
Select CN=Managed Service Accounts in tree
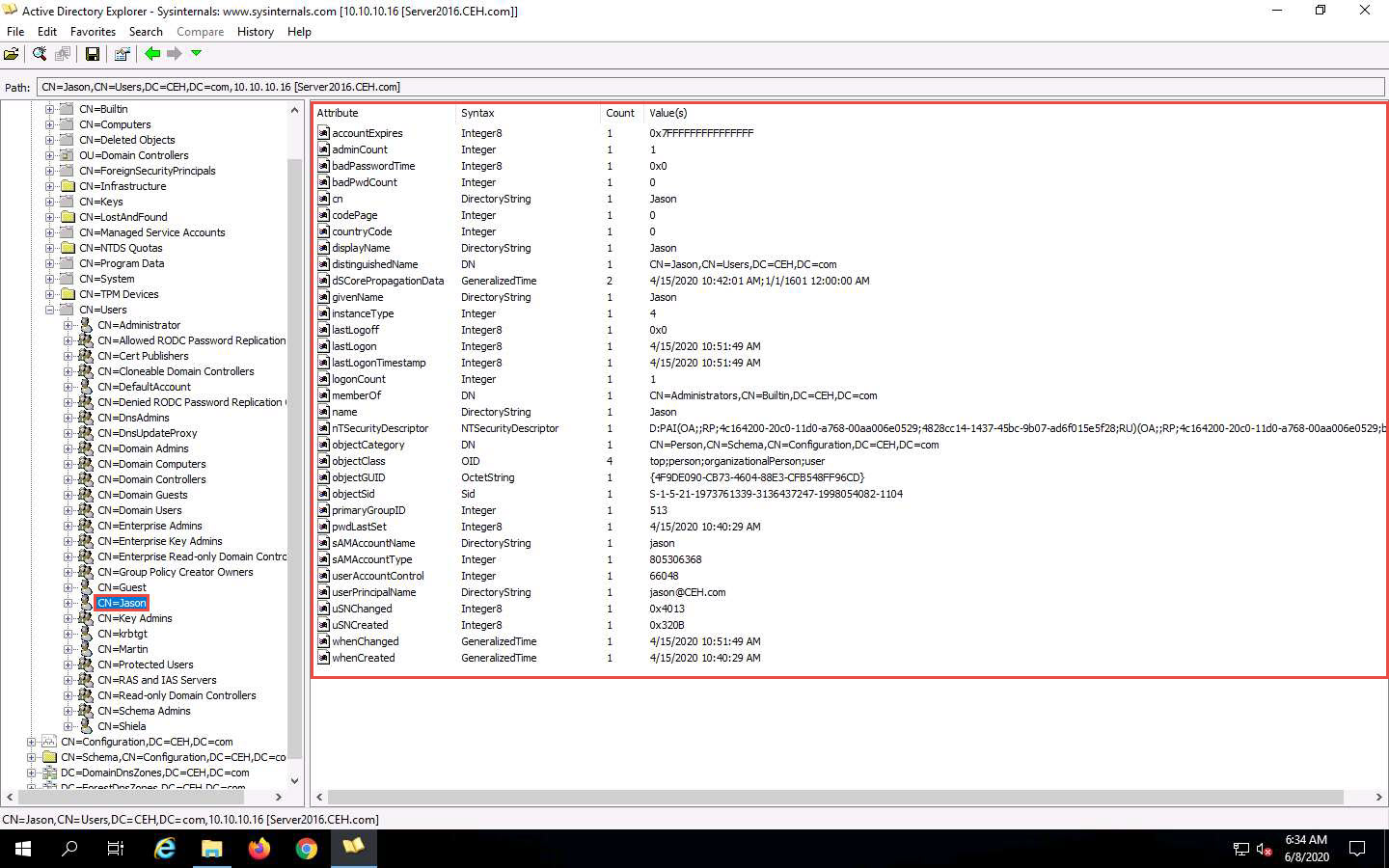152,232
